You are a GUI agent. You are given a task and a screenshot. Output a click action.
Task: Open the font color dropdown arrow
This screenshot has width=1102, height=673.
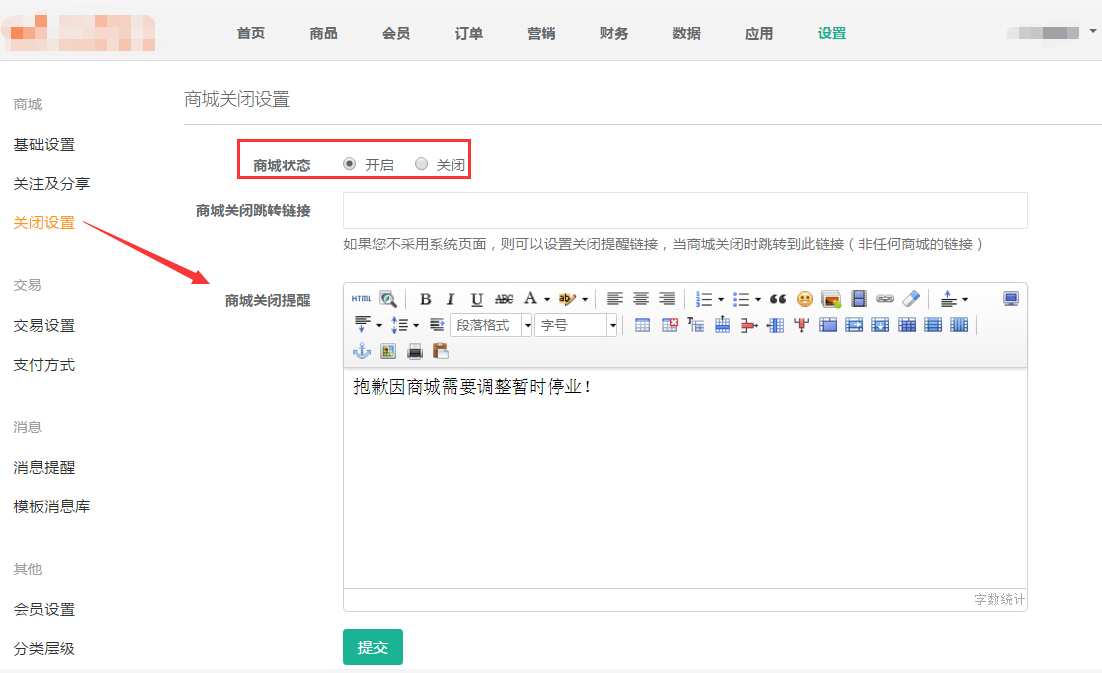(x=547, y=299)
